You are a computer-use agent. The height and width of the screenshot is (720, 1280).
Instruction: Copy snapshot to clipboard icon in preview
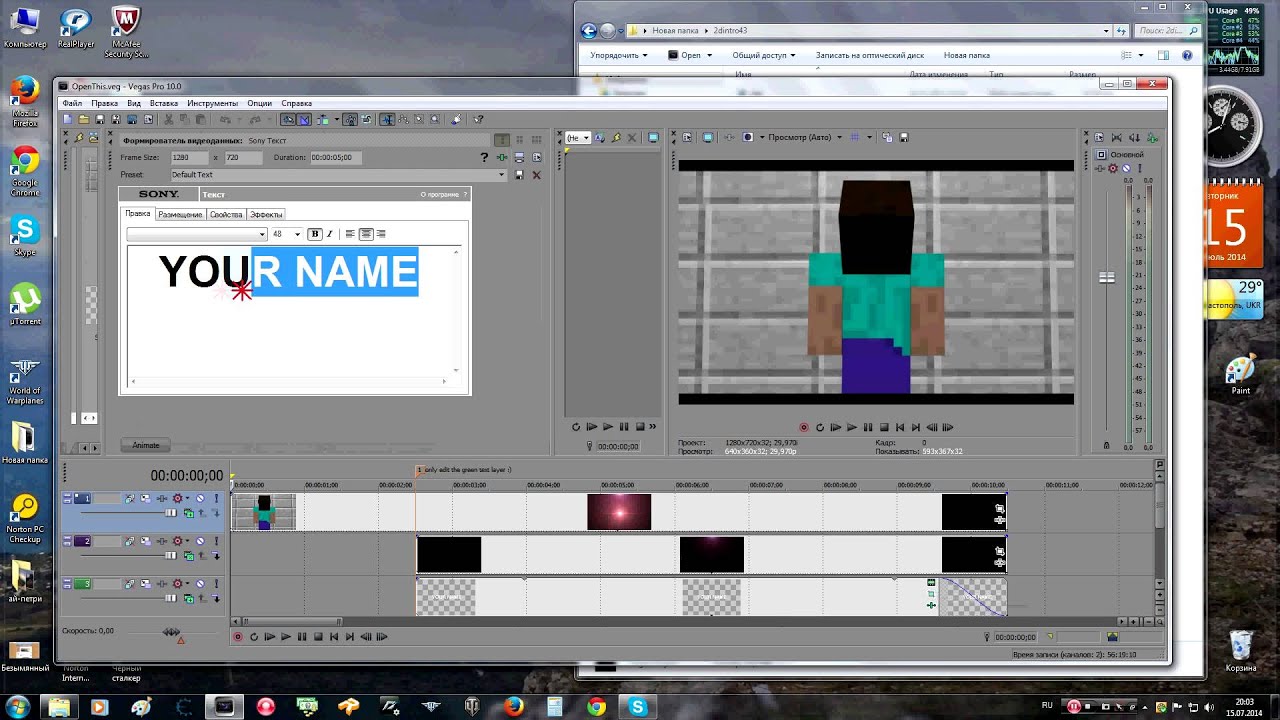pyautogui.click(x=887, y=137)
